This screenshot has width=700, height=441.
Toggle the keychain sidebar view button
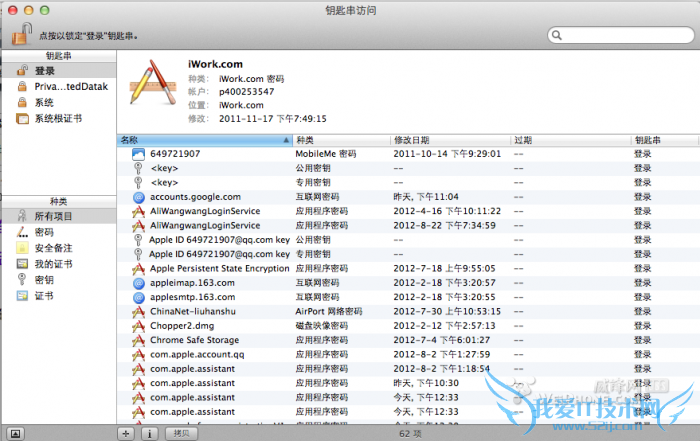(x=15, y=433)
